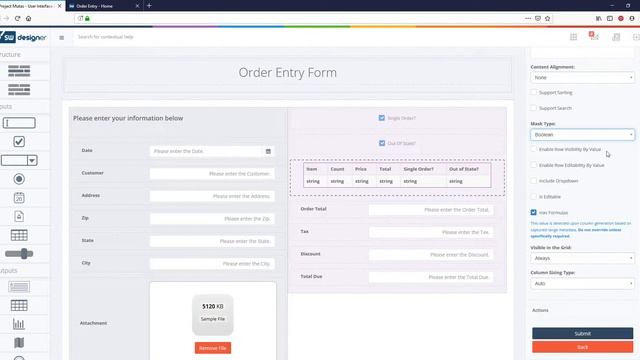Click the document icon in header toolbar

click(x=616, y=37)
